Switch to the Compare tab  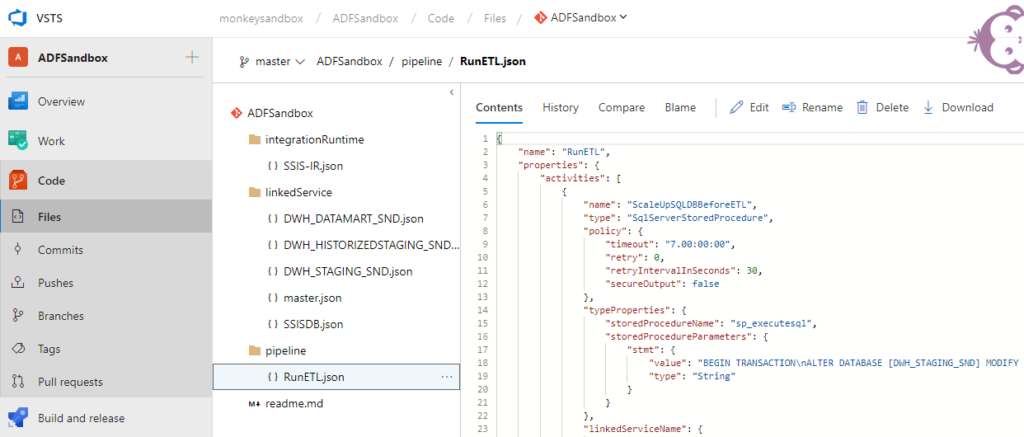[621, 108]
